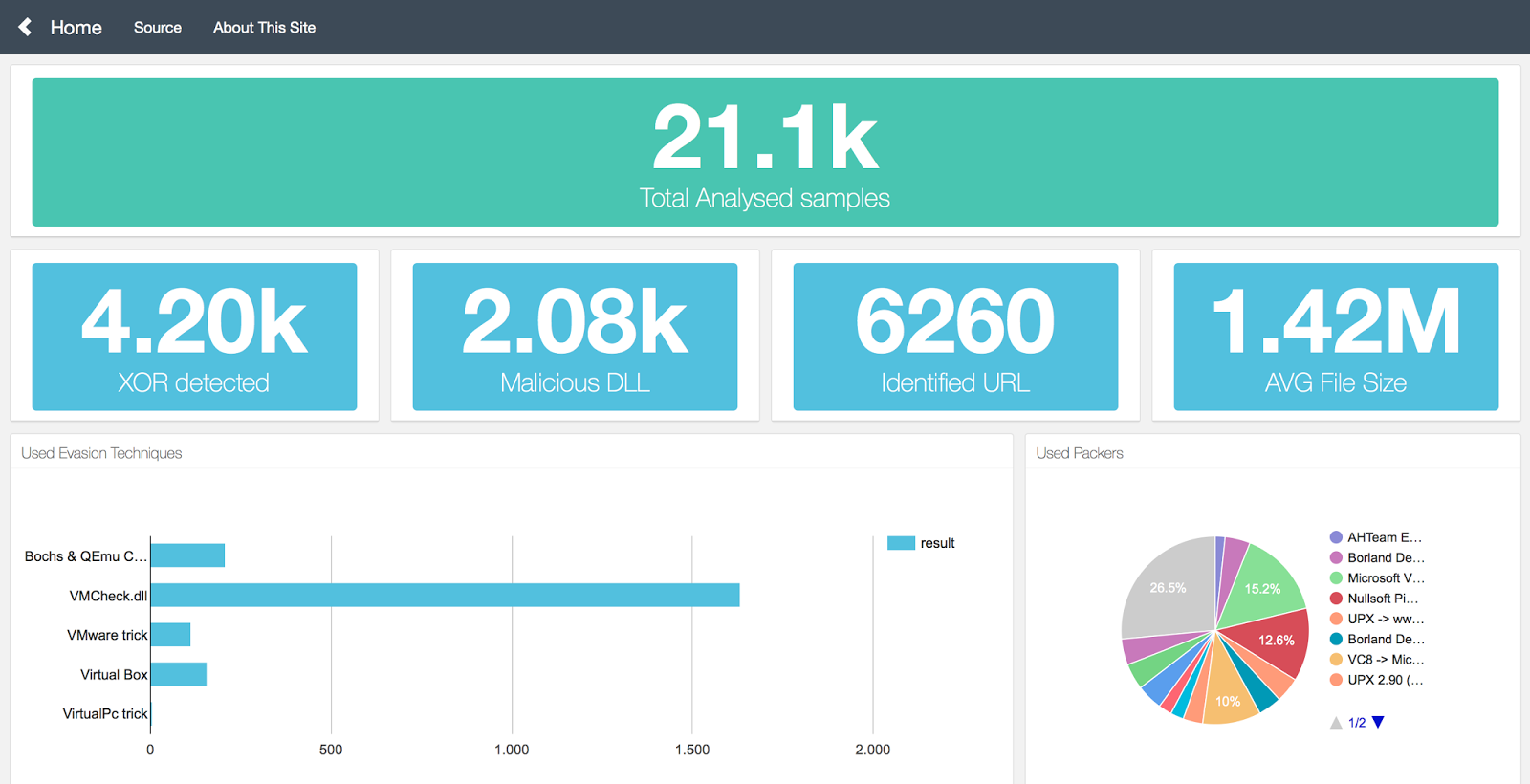1530x784 pixels.
Task: Click the Bochs & QEmu bar
Action: 187,555
